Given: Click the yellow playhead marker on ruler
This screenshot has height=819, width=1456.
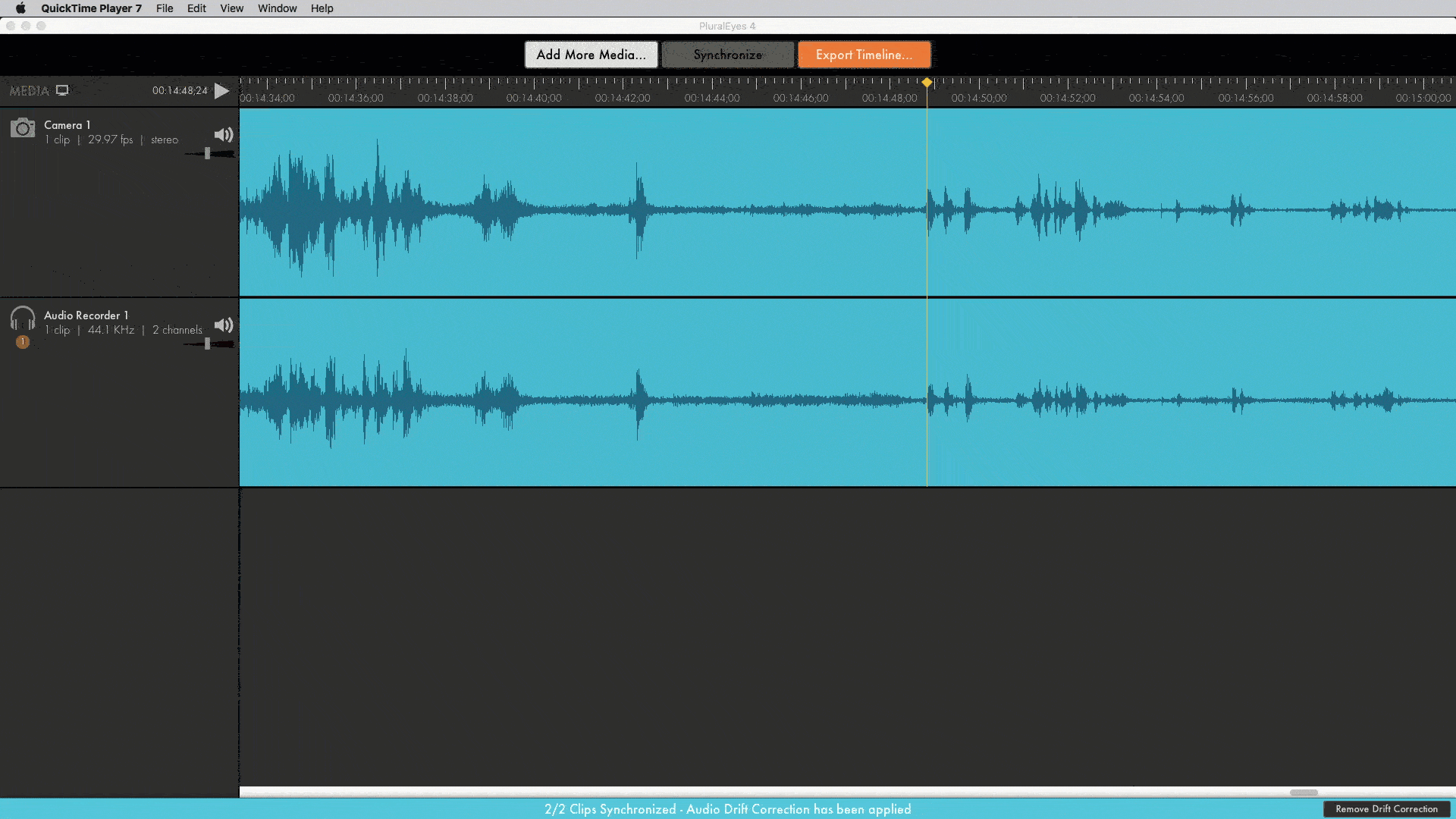Looking at the screenshot, I should coord(927,83).
